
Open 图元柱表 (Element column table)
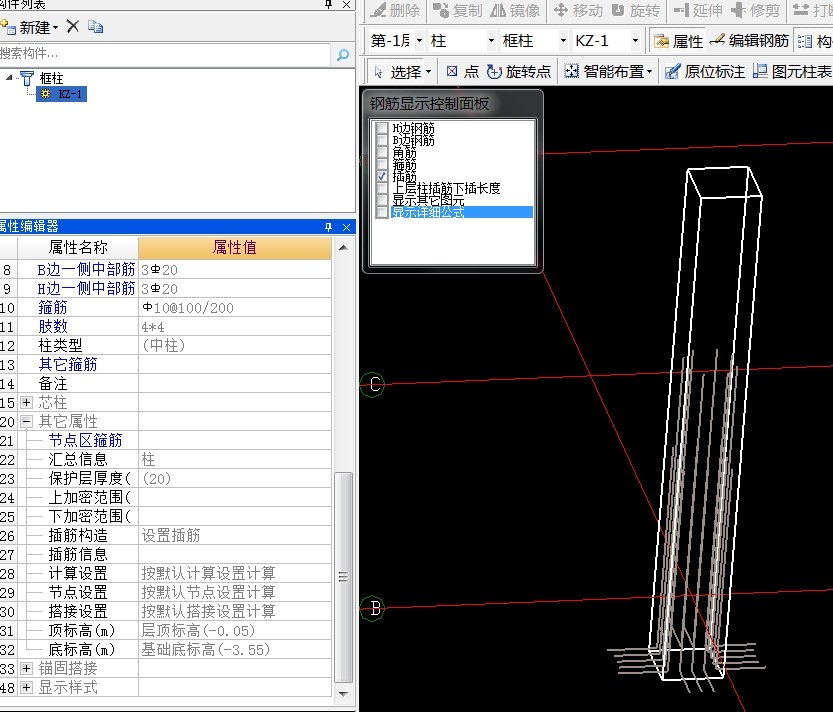pos(792,71)
